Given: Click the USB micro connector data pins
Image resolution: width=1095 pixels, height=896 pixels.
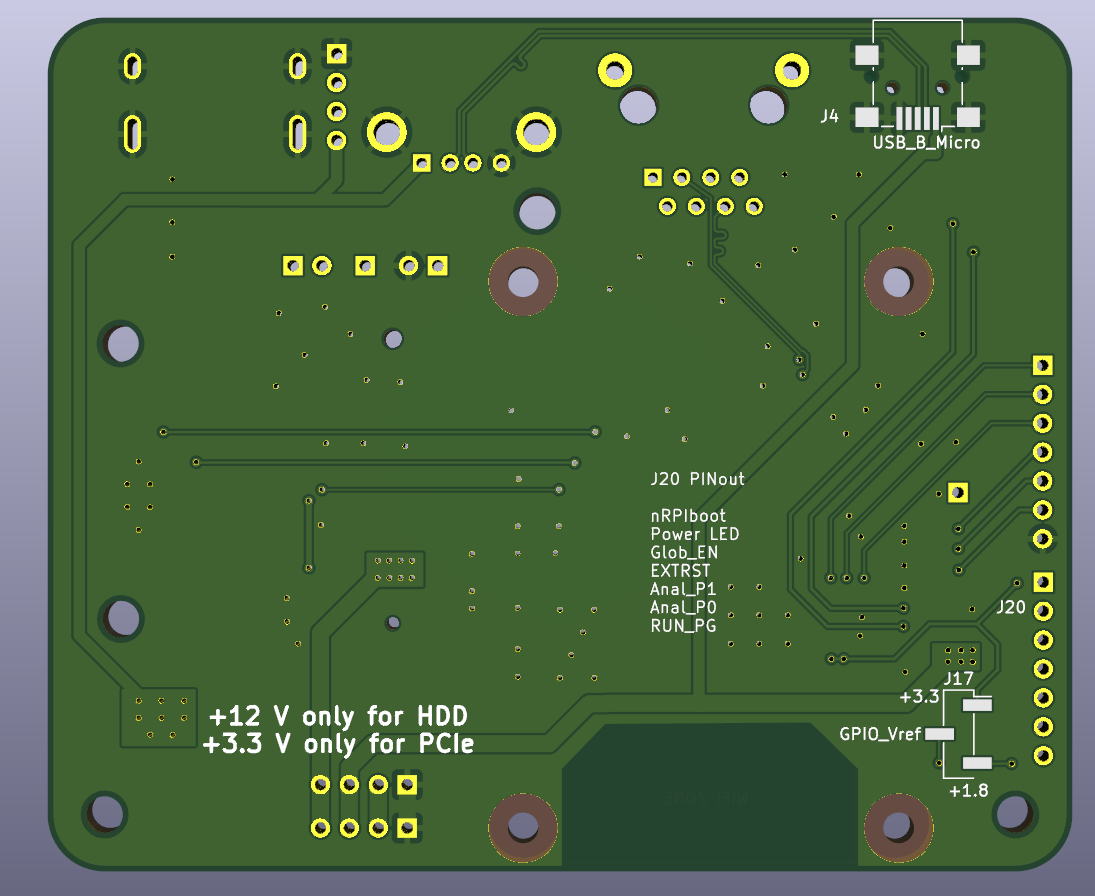Looking at the screenshot, I should 917,118.
